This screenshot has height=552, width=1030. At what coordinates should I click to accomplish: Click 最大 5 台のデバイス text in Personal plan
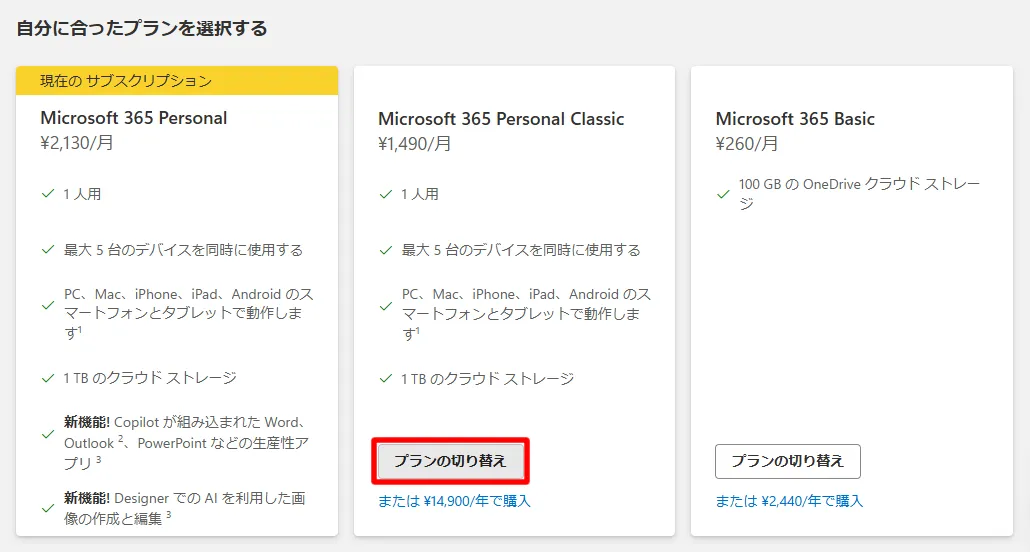(183, 250)
